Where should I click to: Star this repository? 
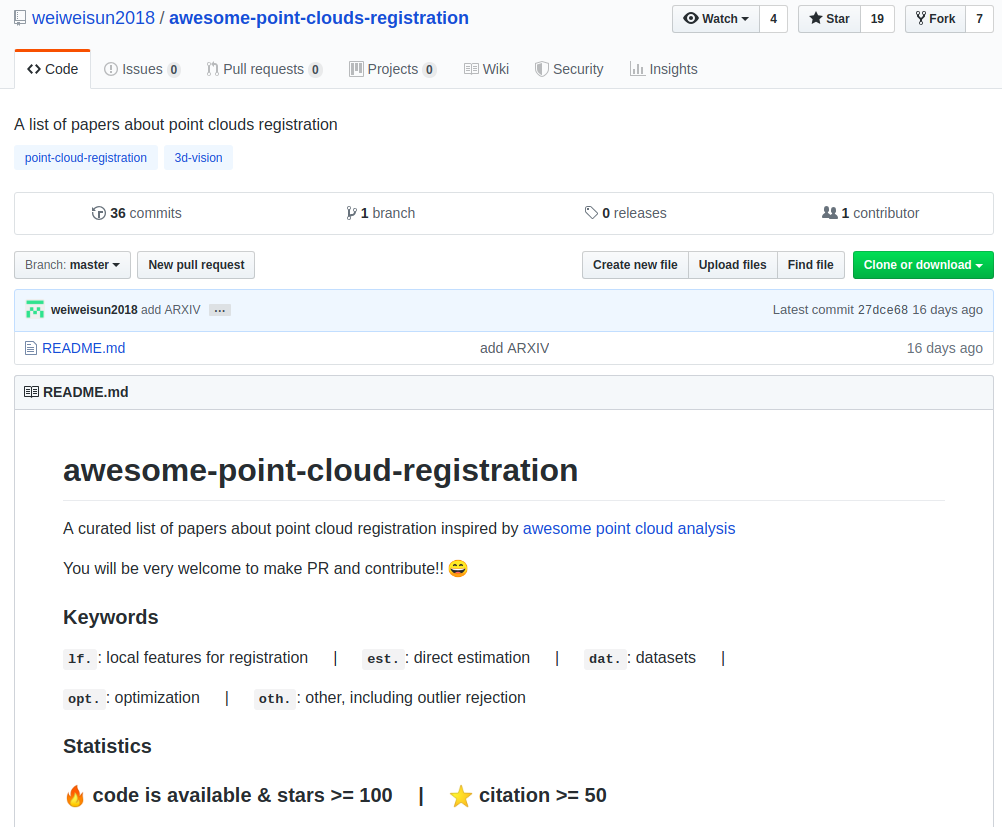829,19
